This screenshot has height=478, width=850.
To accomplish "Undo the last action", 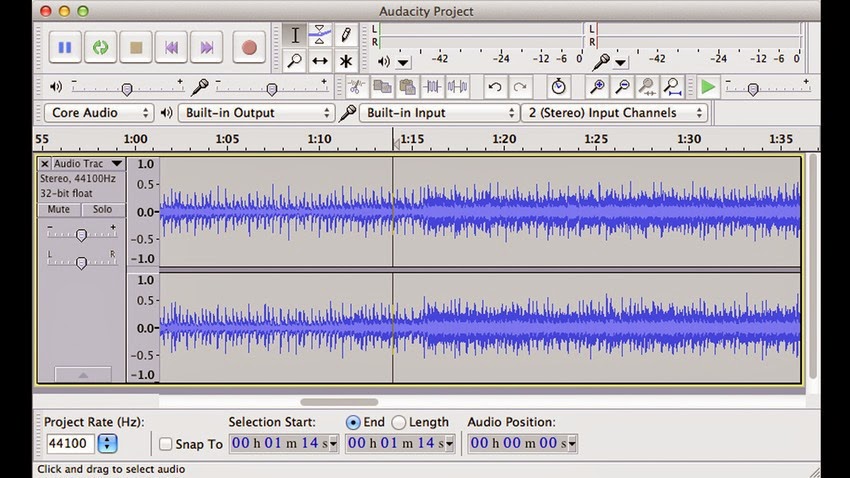I will tap(494, 87).
